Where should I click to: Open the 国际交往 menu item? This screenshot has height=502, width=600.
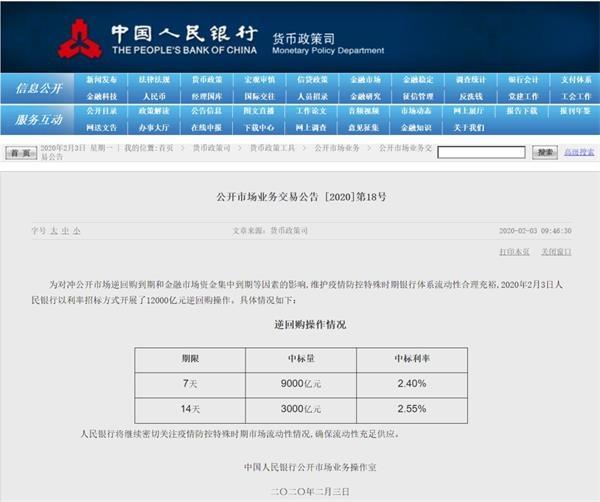click(260, 96)
